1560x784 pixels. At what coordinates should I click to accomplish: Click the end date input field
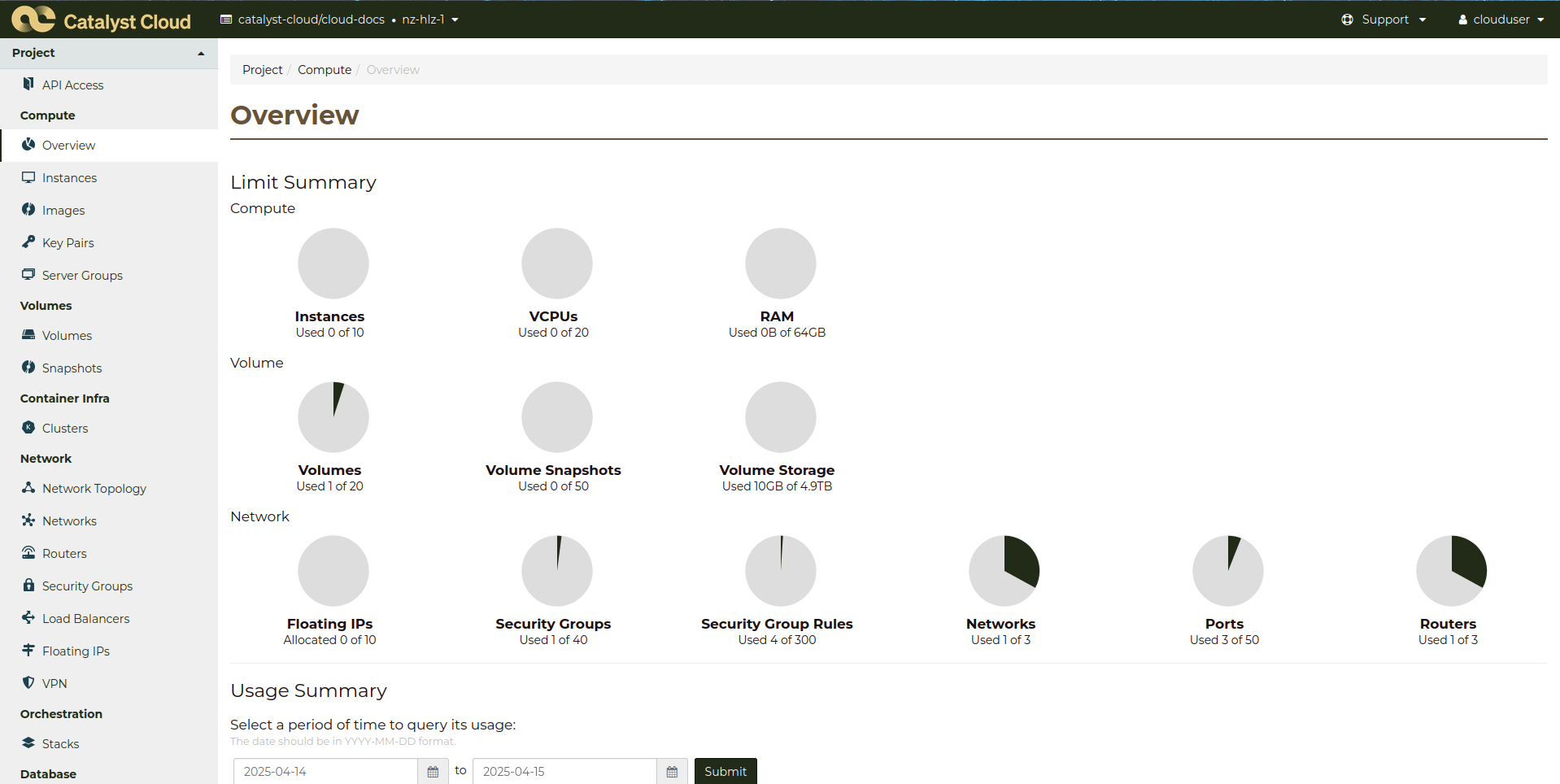coord(564,771)
